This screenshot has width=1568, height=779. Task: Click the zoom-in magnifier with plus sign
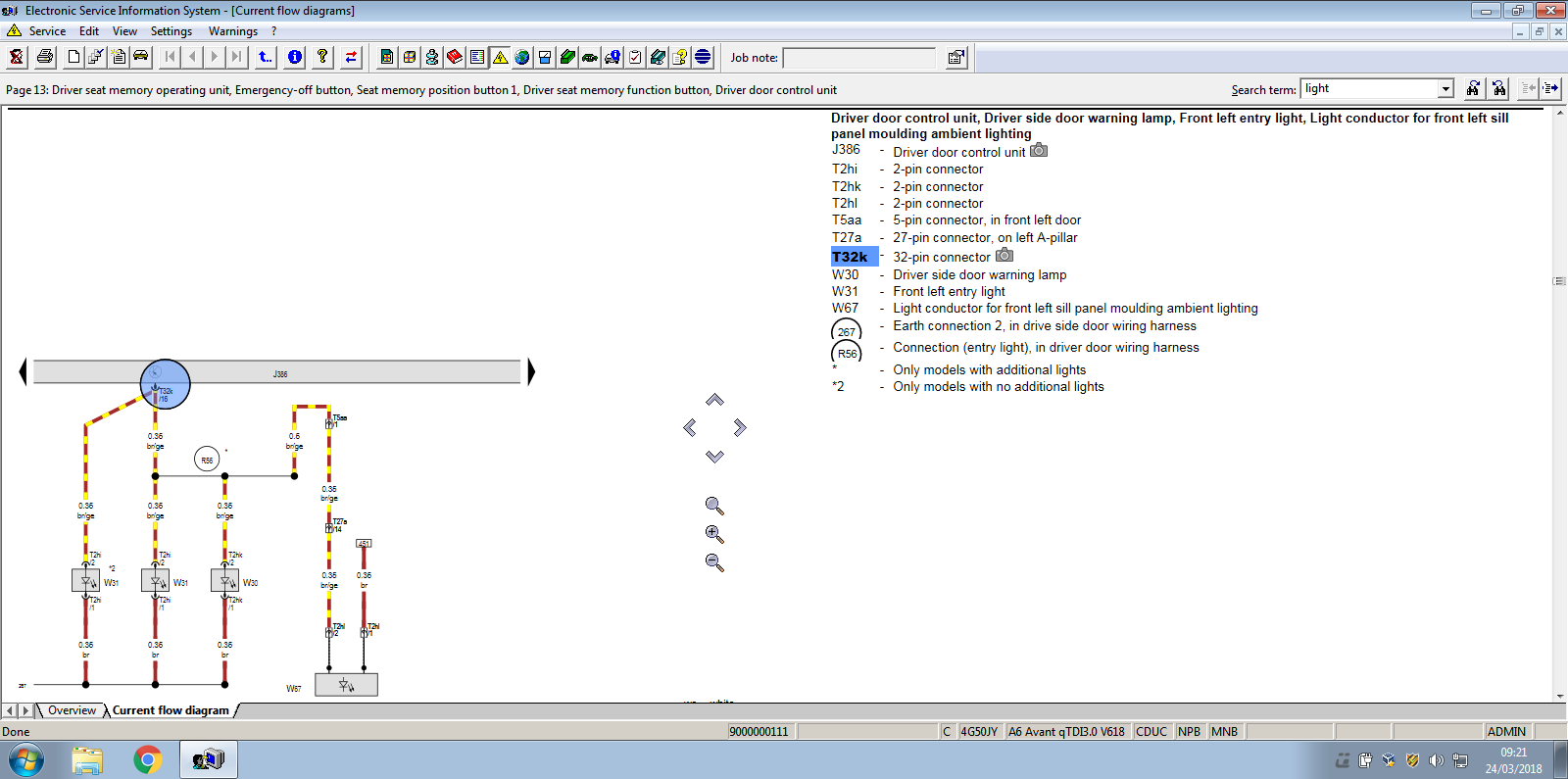[x=714, y=534]
